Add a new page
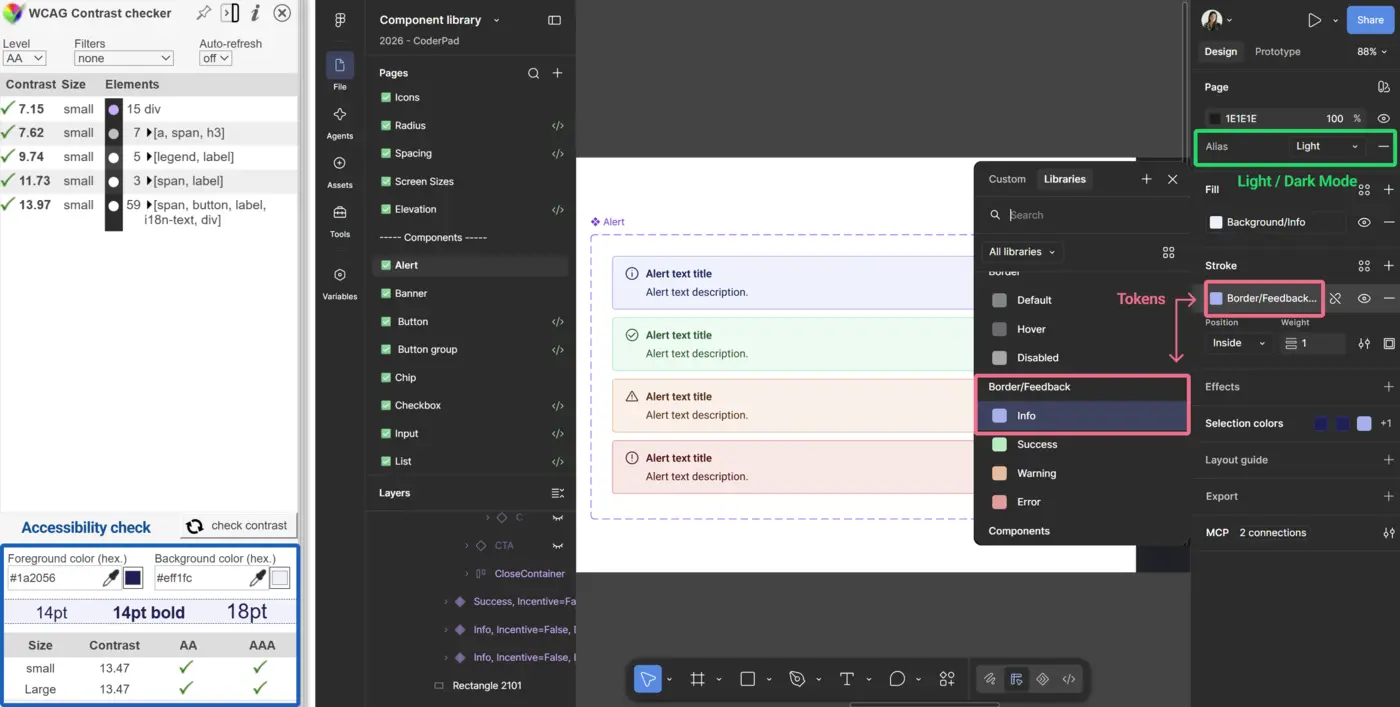1400x707 pixels. click(x=558, y=73)
